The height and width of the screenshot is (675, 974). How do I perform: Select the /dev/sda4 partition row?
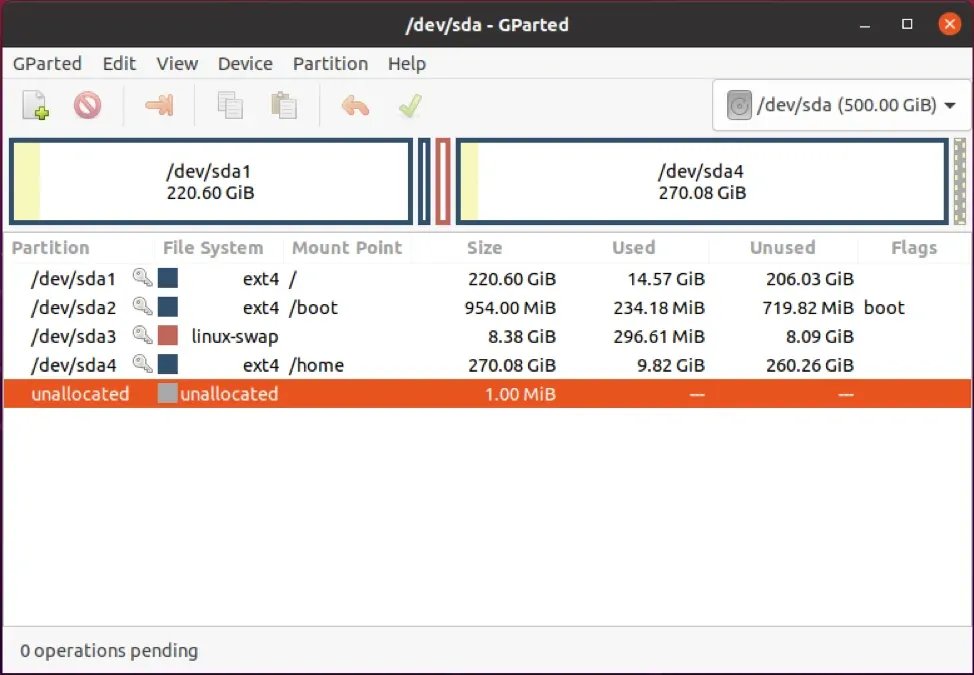(x=487, y=365)
